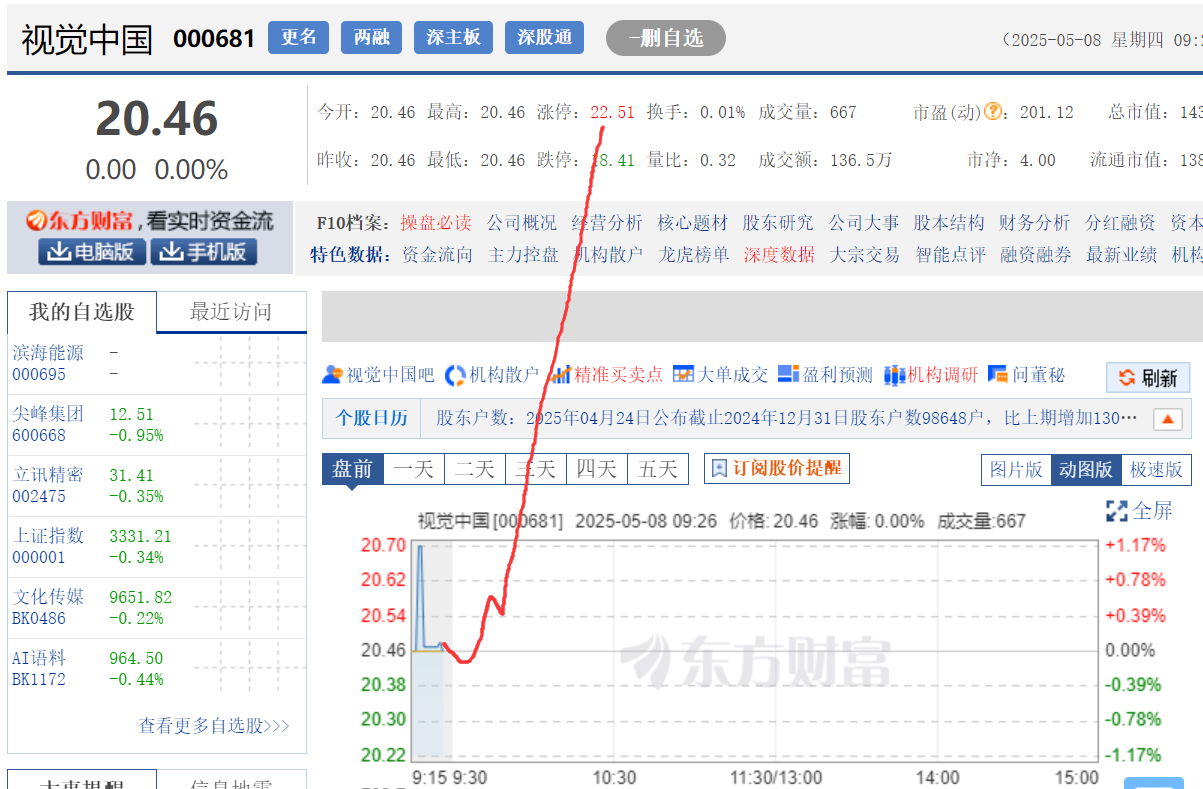
Task: Download 手机版 app
Action: coord(204,252)
